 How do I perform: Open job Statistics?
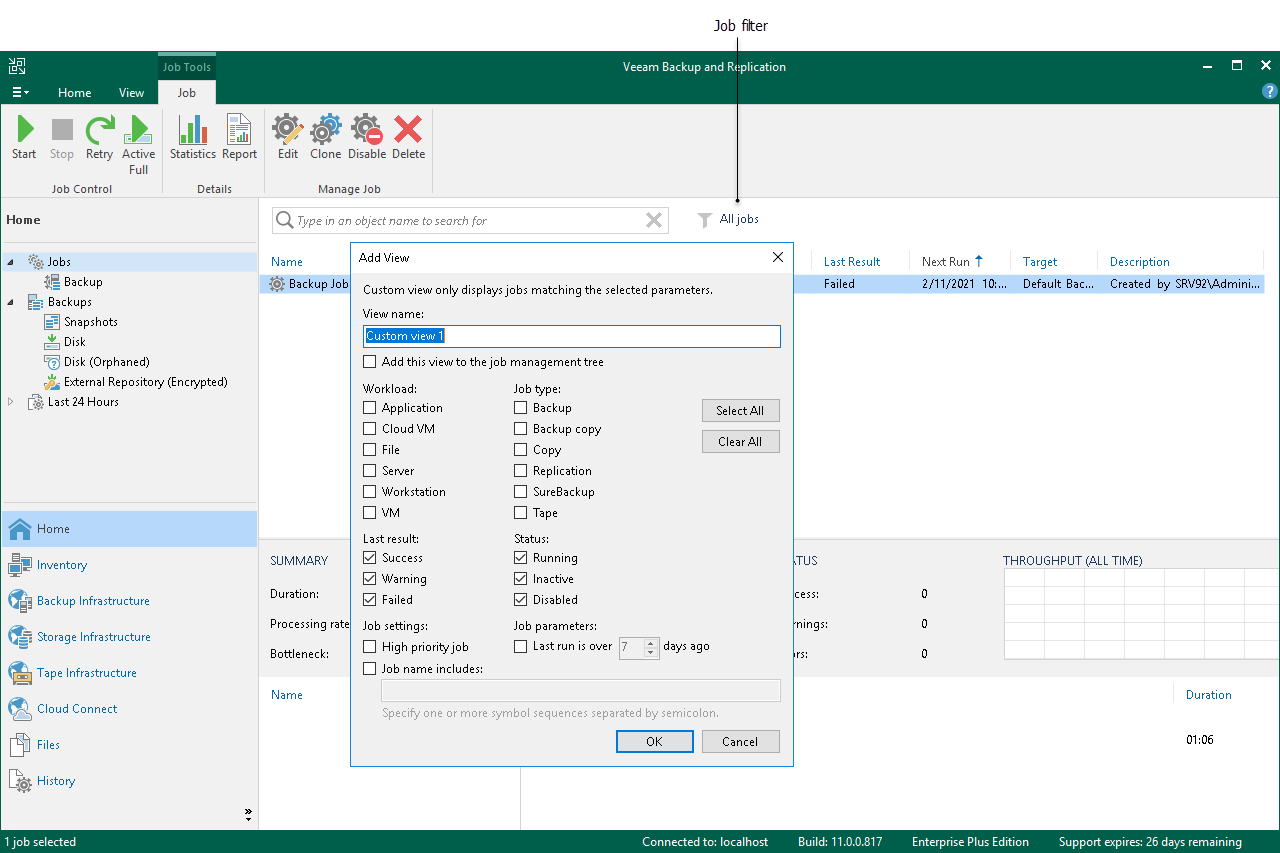pos(192,138)
